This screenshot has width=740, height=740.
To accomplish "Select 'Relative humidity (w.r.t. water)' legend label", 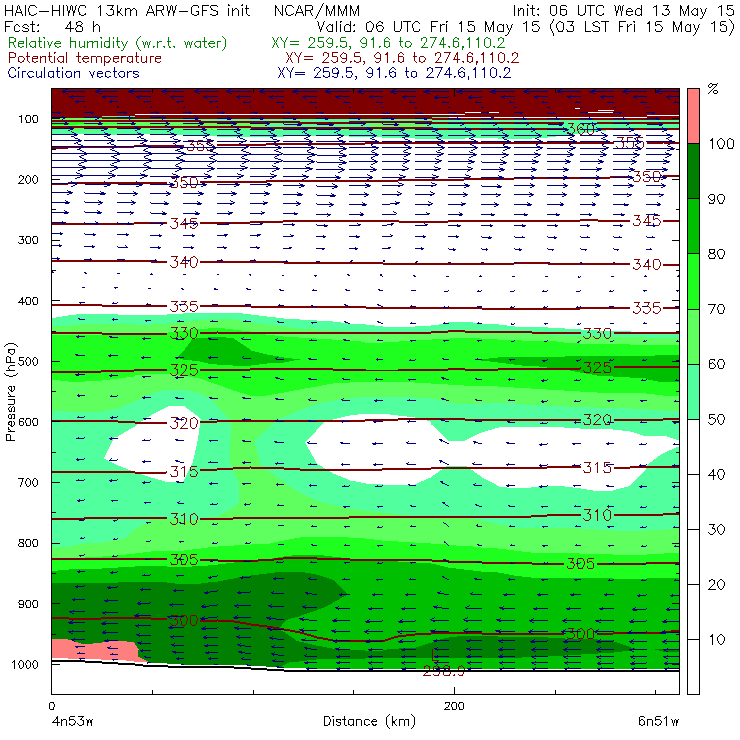I will (118, 43).
